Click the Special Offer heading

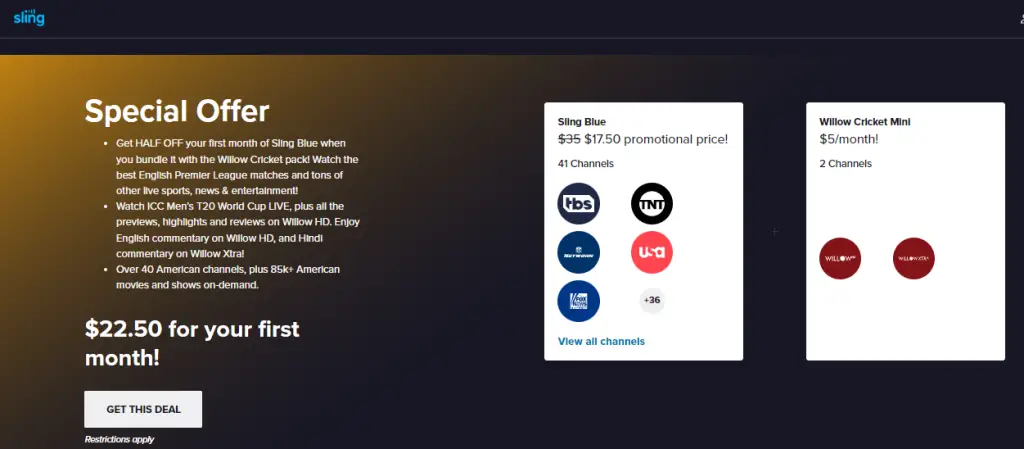pyautogui.click(x=177, y=111)
